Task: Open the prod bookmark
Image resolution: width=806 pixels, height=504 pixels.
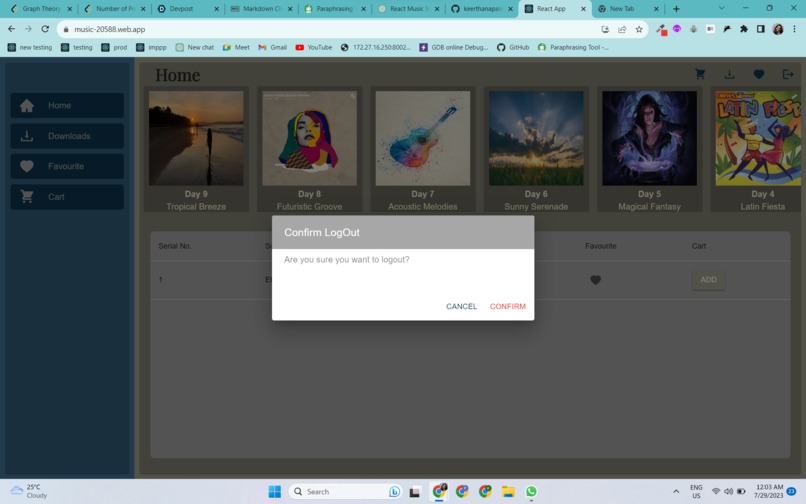Action: [x=114, y=47]
